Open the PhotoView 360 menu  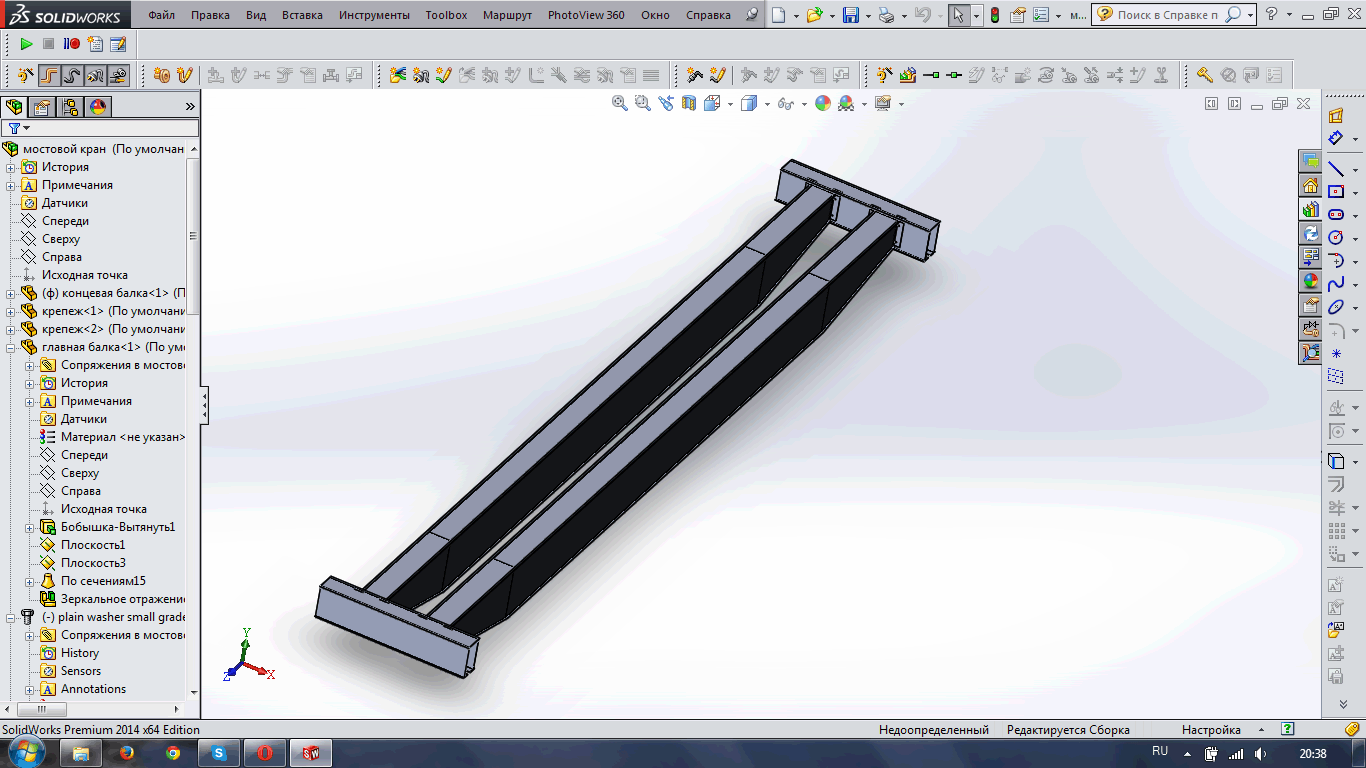[x=586, y=15]
